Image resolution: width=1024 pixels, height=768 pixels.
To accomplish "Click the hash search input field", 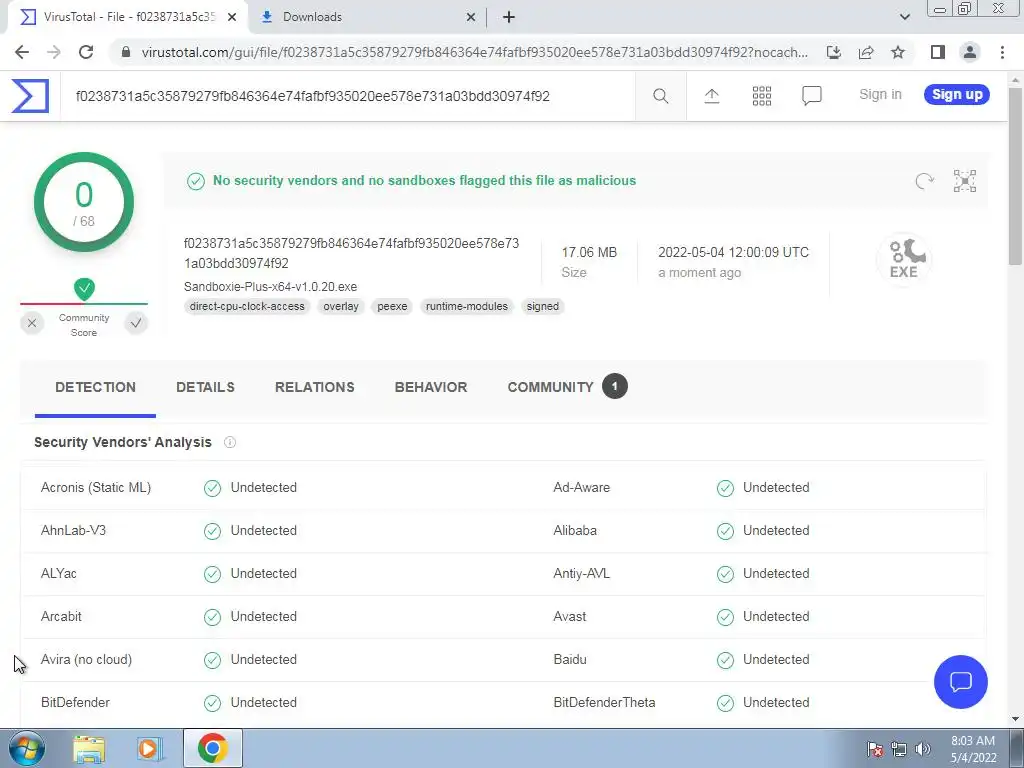I will point(347,97).
